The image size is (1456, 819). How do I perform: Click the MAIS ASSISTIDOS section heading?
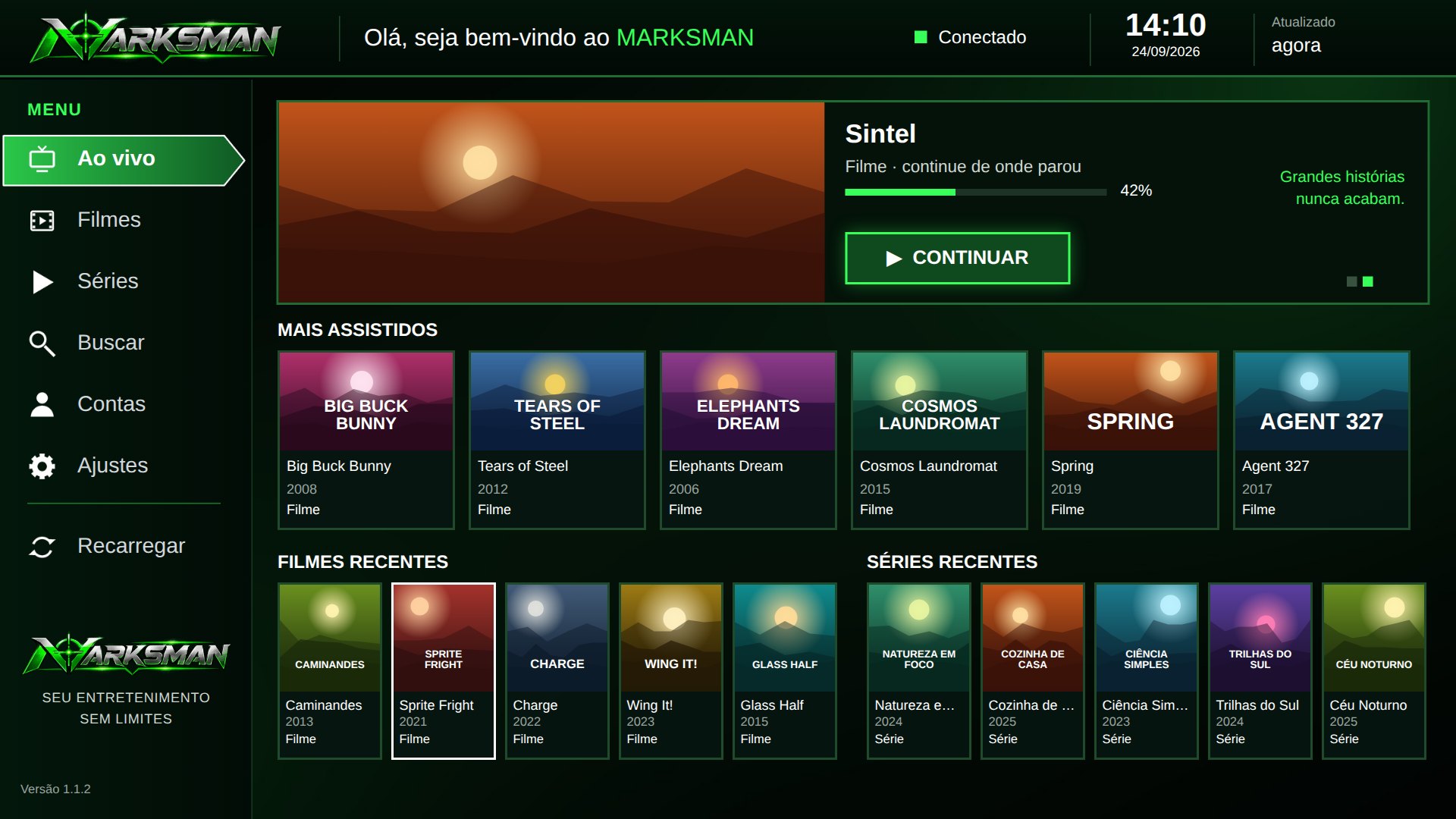pyautogui.click(x=357, y=330)
